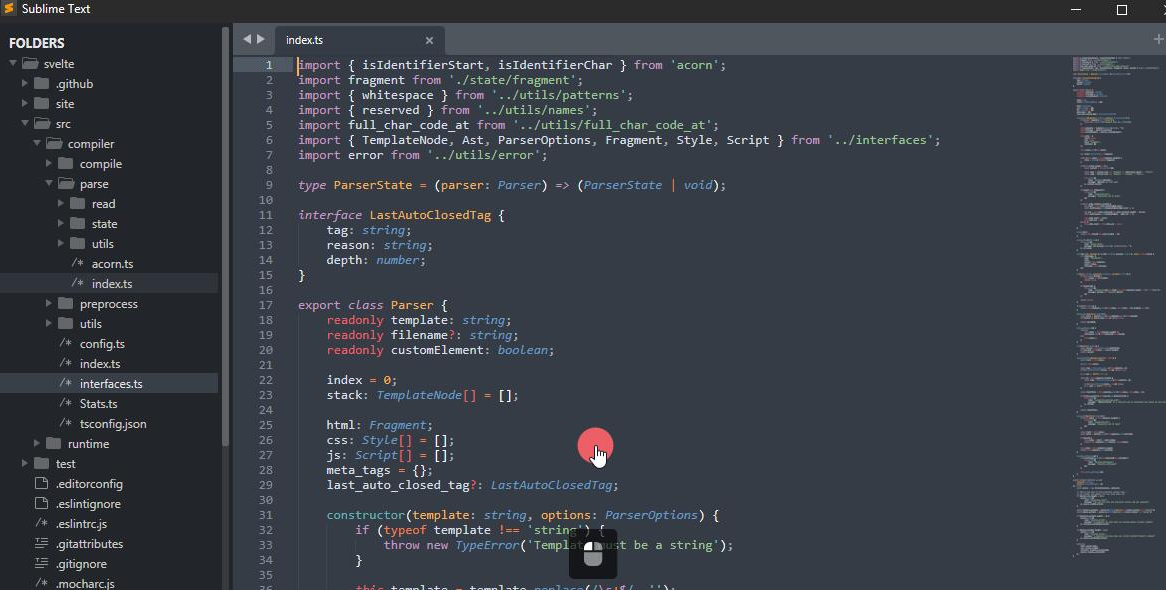Click the sidebar vertical scrollbar

coord(225,237)
